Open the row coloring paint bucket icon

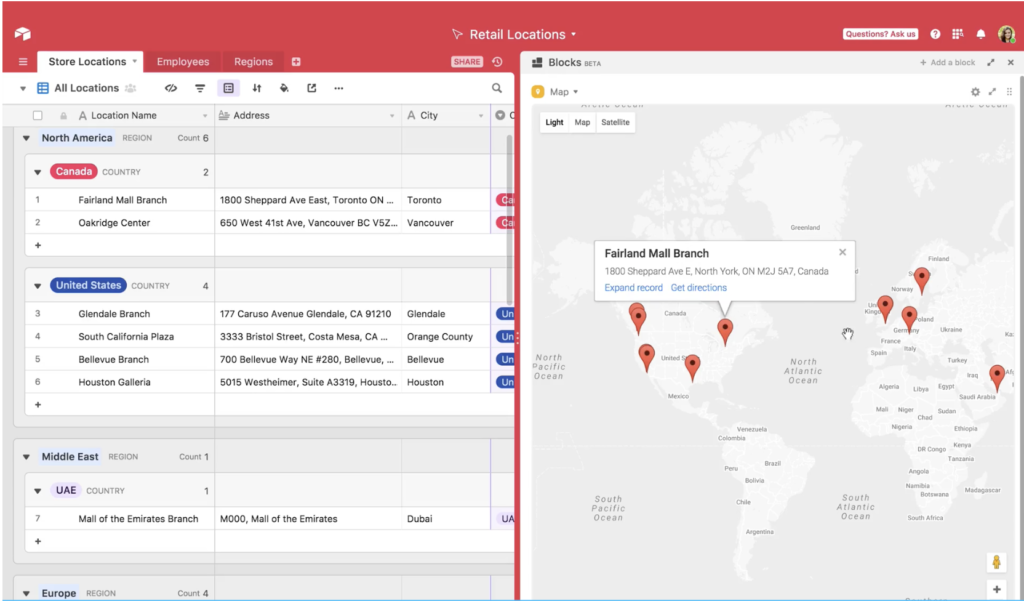(284, 88)
